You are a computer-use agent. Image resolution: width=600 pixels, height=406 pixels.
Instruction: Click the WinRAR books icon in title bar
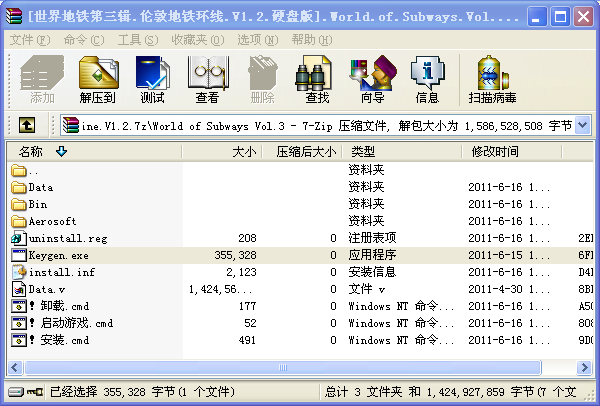[14, 16]
